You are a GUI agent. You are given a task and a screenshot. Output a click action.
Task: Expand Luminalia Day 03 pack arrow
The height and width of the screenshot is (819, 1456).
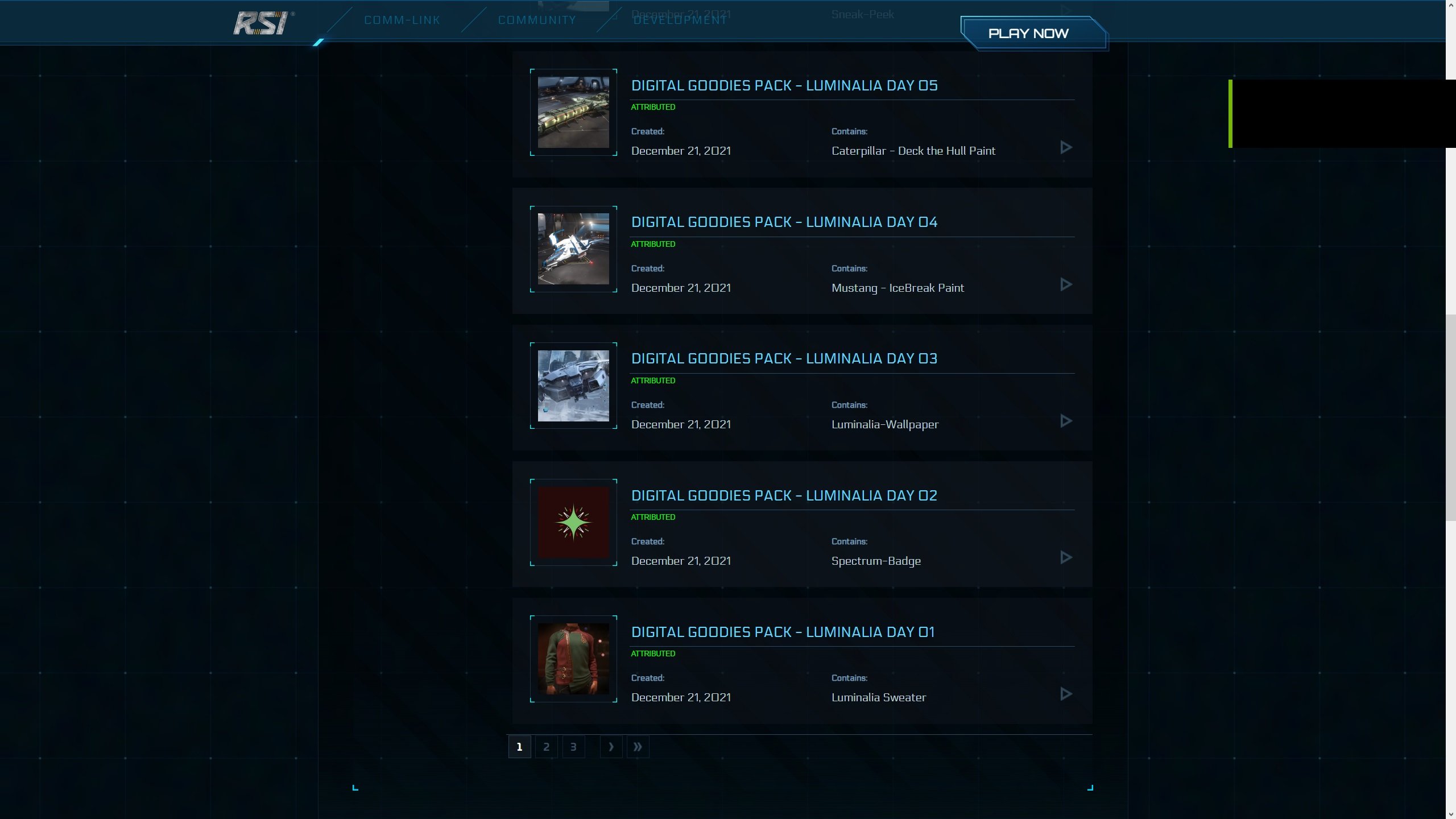[1066, 421]
